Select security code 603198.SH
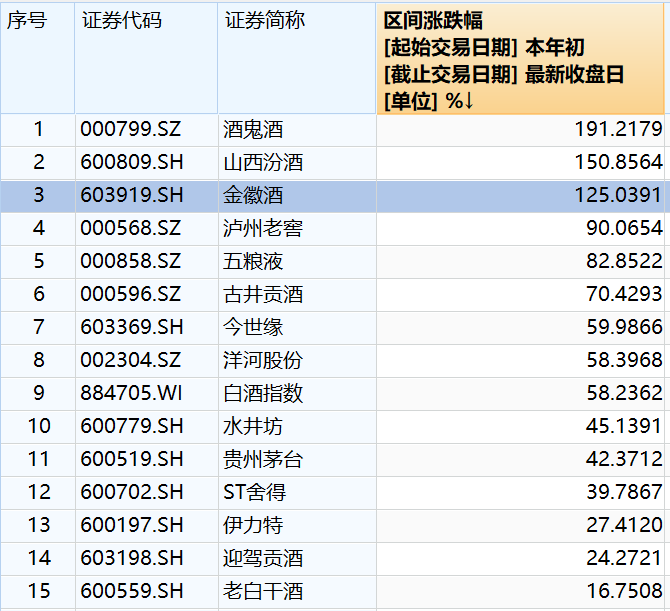Viewport: 670px width, 611px height. click(x=132, y=558)
